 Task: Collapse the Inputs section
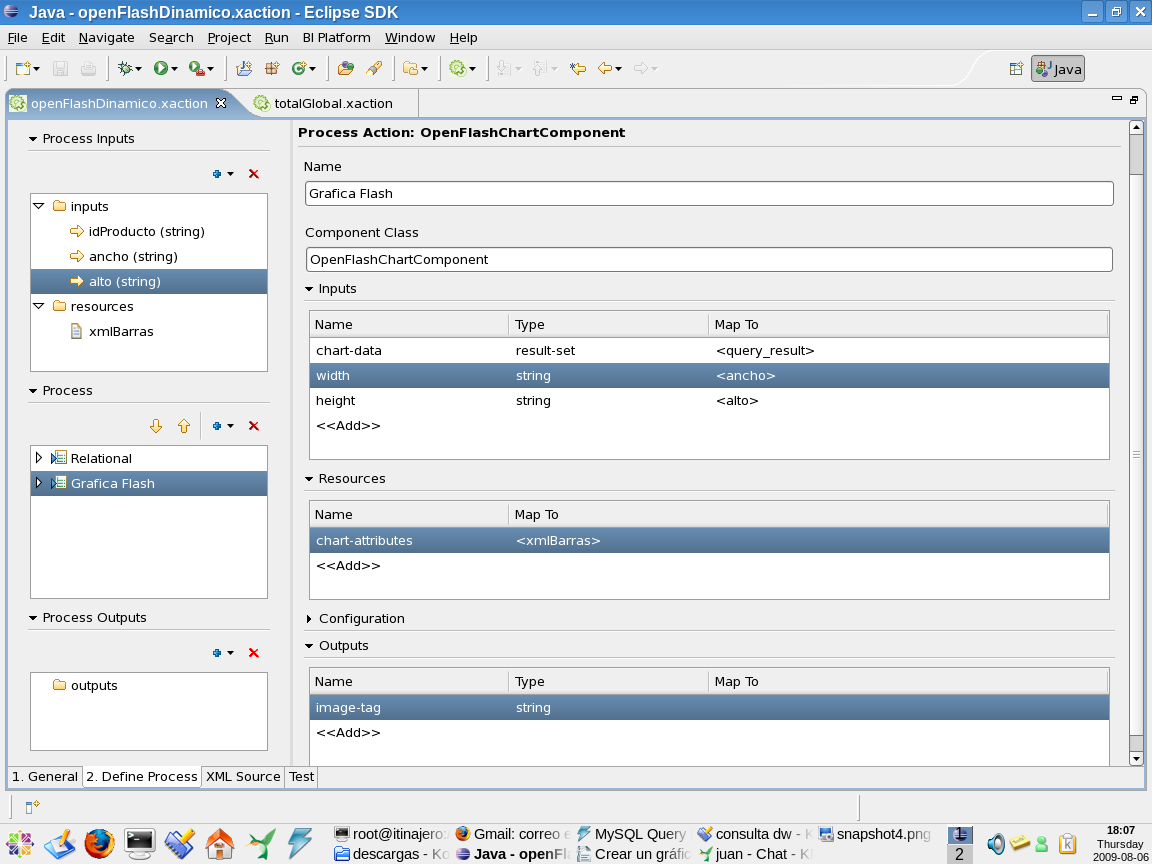[309, 289]
